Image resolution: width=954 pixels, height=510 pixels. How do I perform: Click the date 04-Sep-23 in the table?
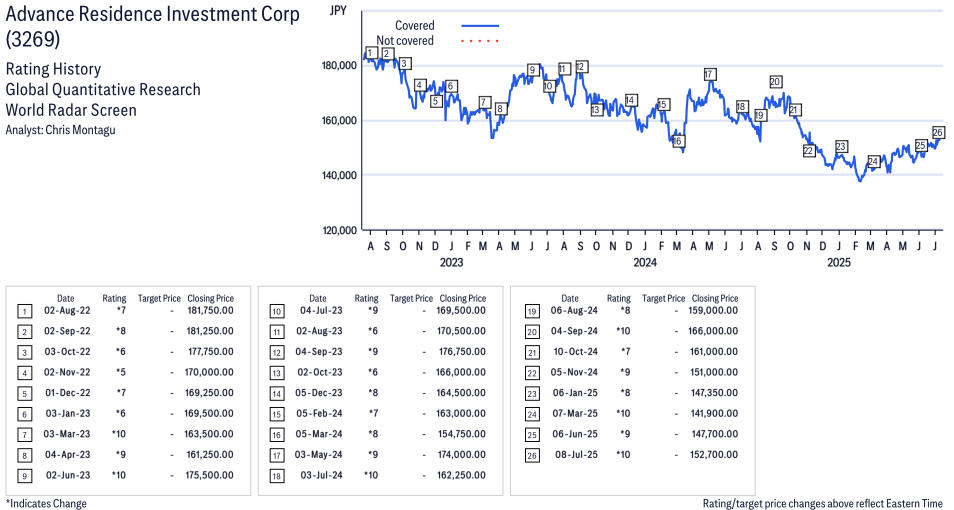point(319,352)
